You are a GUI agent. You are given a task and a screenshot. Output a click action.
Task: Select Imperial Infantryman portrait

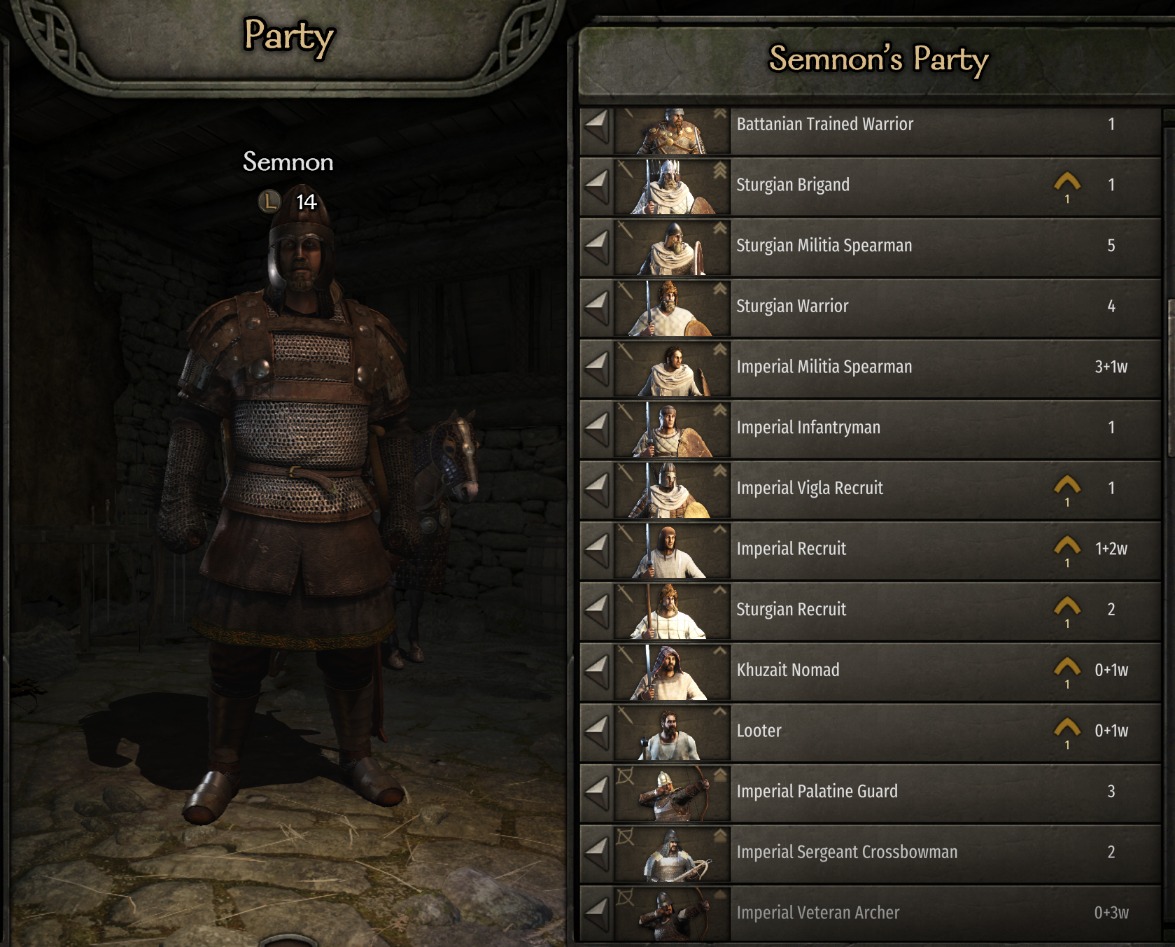point(672,428)
